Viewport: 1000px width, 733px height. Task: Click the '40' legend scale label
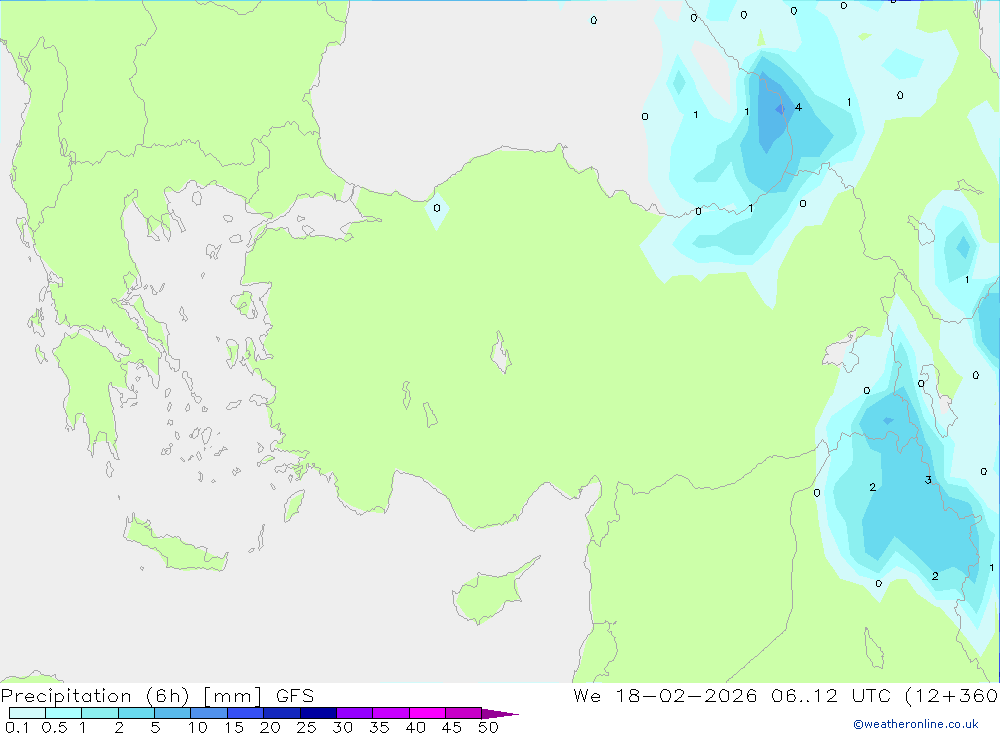[x=415, y=727]
